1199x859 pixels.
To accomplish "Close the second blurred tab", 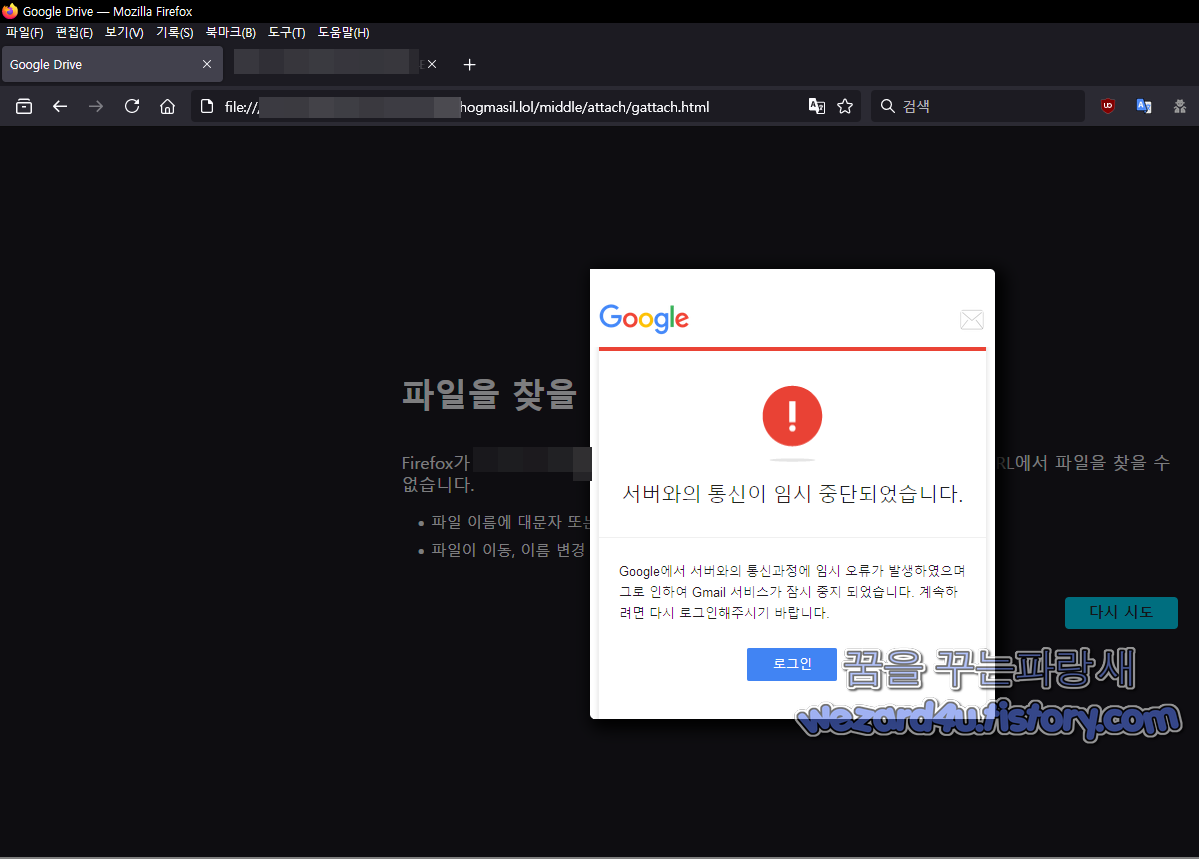I will (x=432, y=64).
